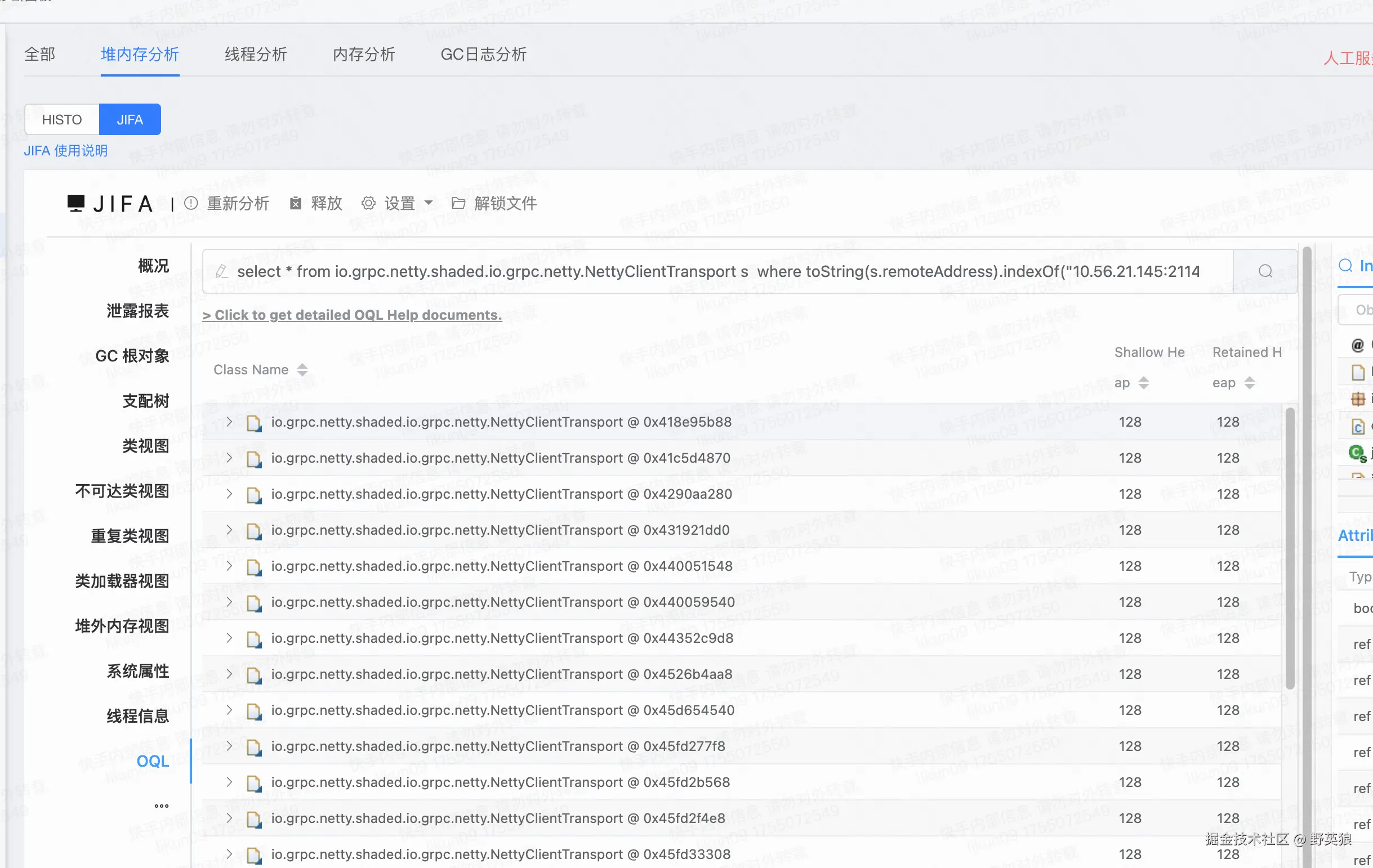Open detailed OQL Help documents link
The height and width of the screenshot is (868, 1373).
[x=352, y=315]
